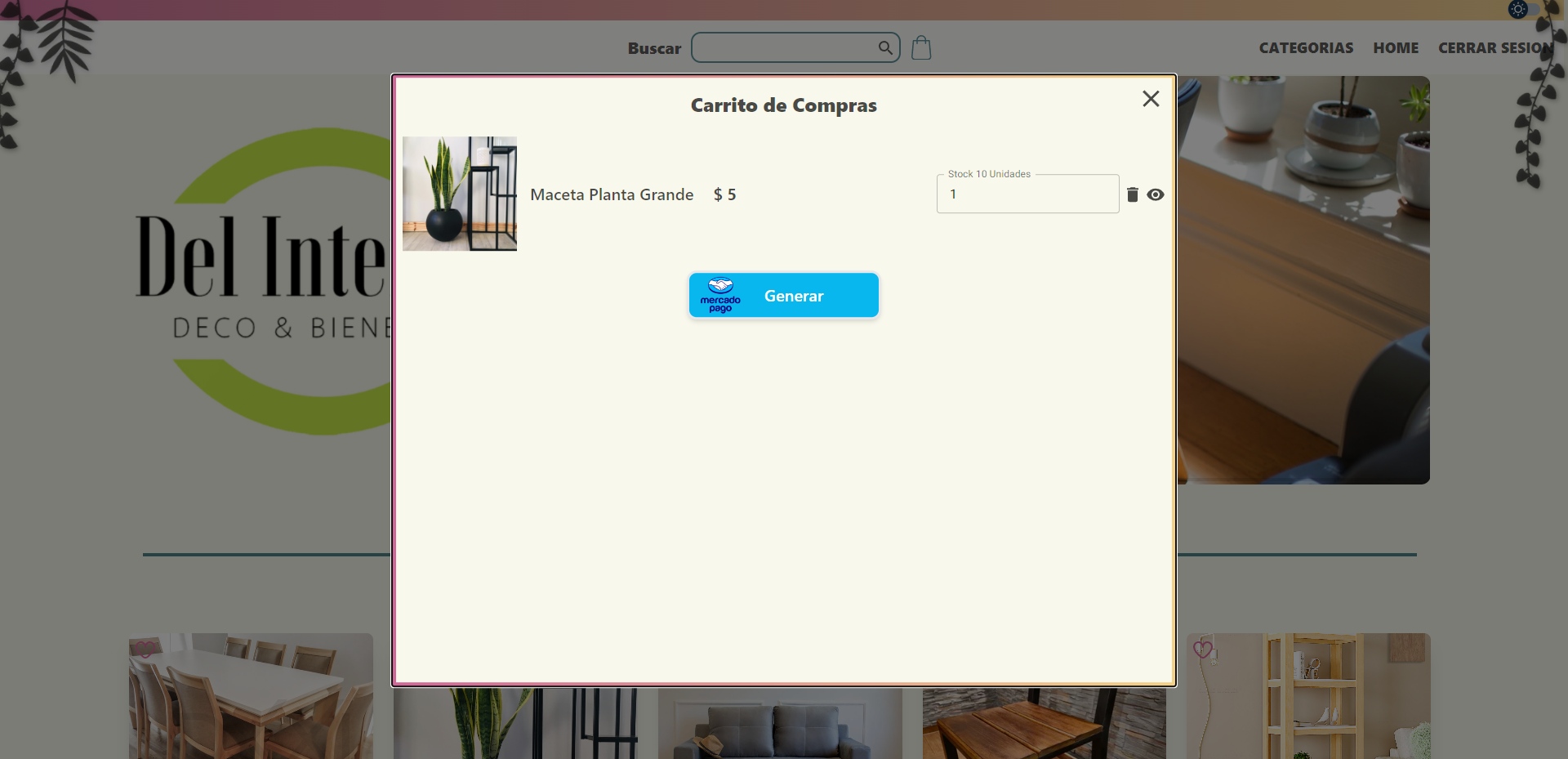Click the Mercado Pago logo on the button
Viewport: 1568px width, 759px height.
click(720, 295)
